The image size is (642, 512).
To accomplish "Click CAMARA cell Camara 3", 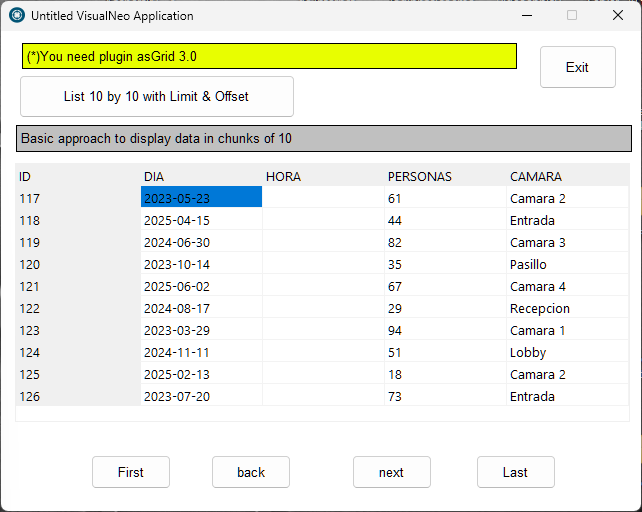I will 567,242.
